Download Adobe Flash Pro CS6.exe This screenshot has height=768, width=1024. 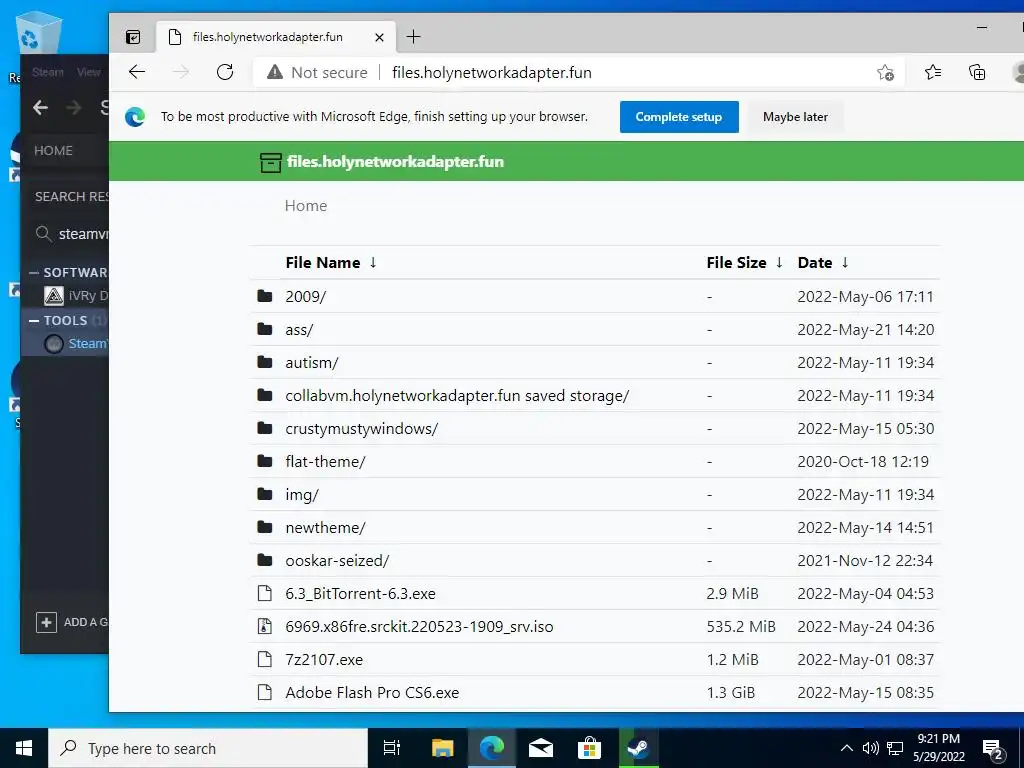point(372,692)
